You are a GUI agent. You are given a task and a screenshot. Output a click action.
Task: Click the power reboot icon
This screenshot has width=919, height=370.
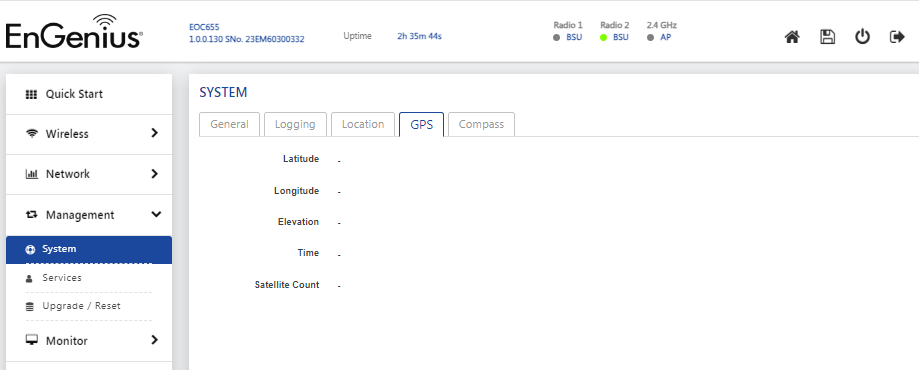coord(862,37)
